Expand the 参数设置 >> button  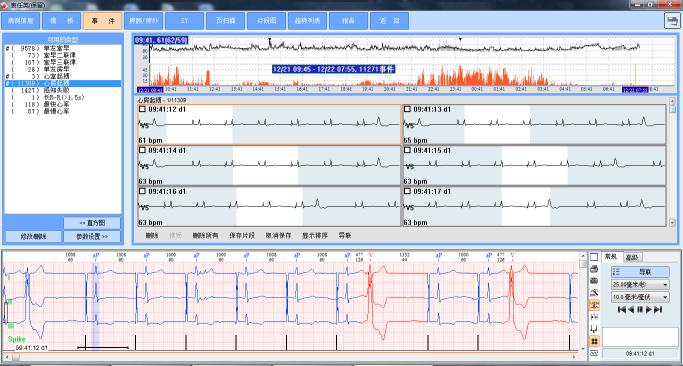(92, 237)
